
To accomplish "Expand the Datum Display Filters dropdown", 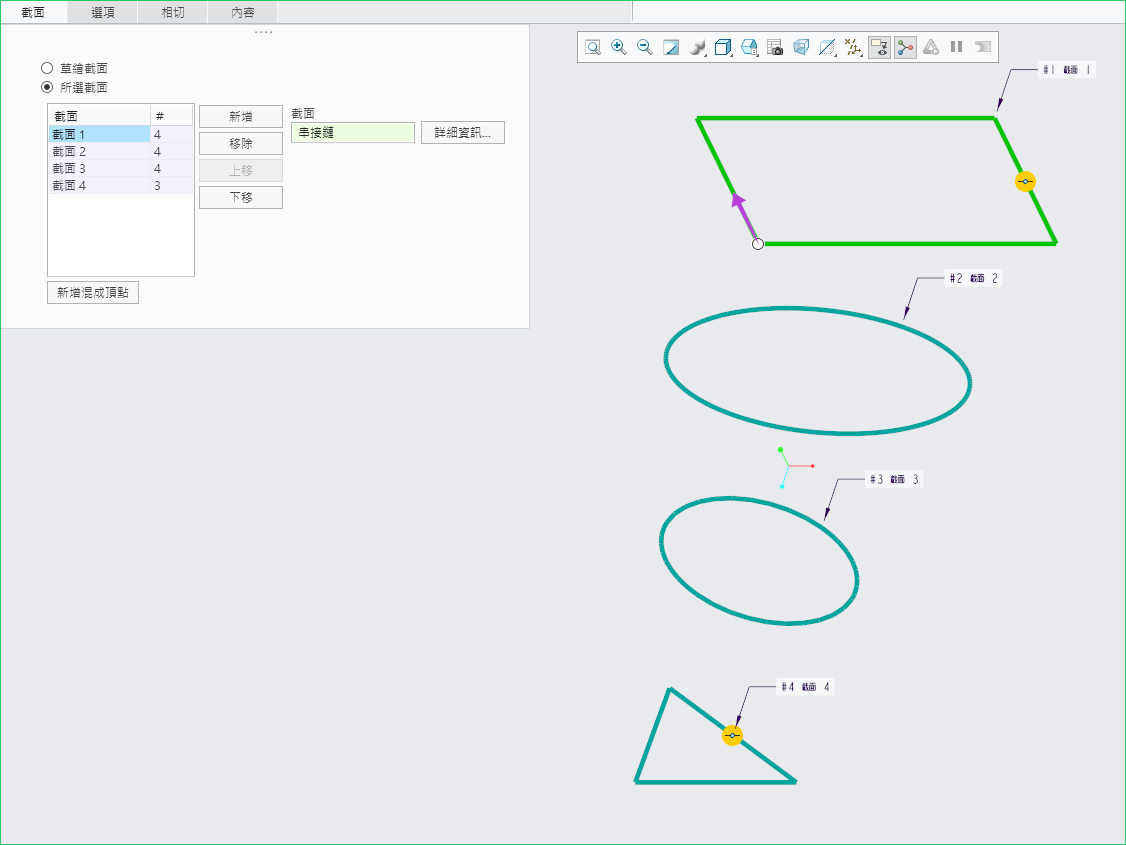I will pos(853,47).
